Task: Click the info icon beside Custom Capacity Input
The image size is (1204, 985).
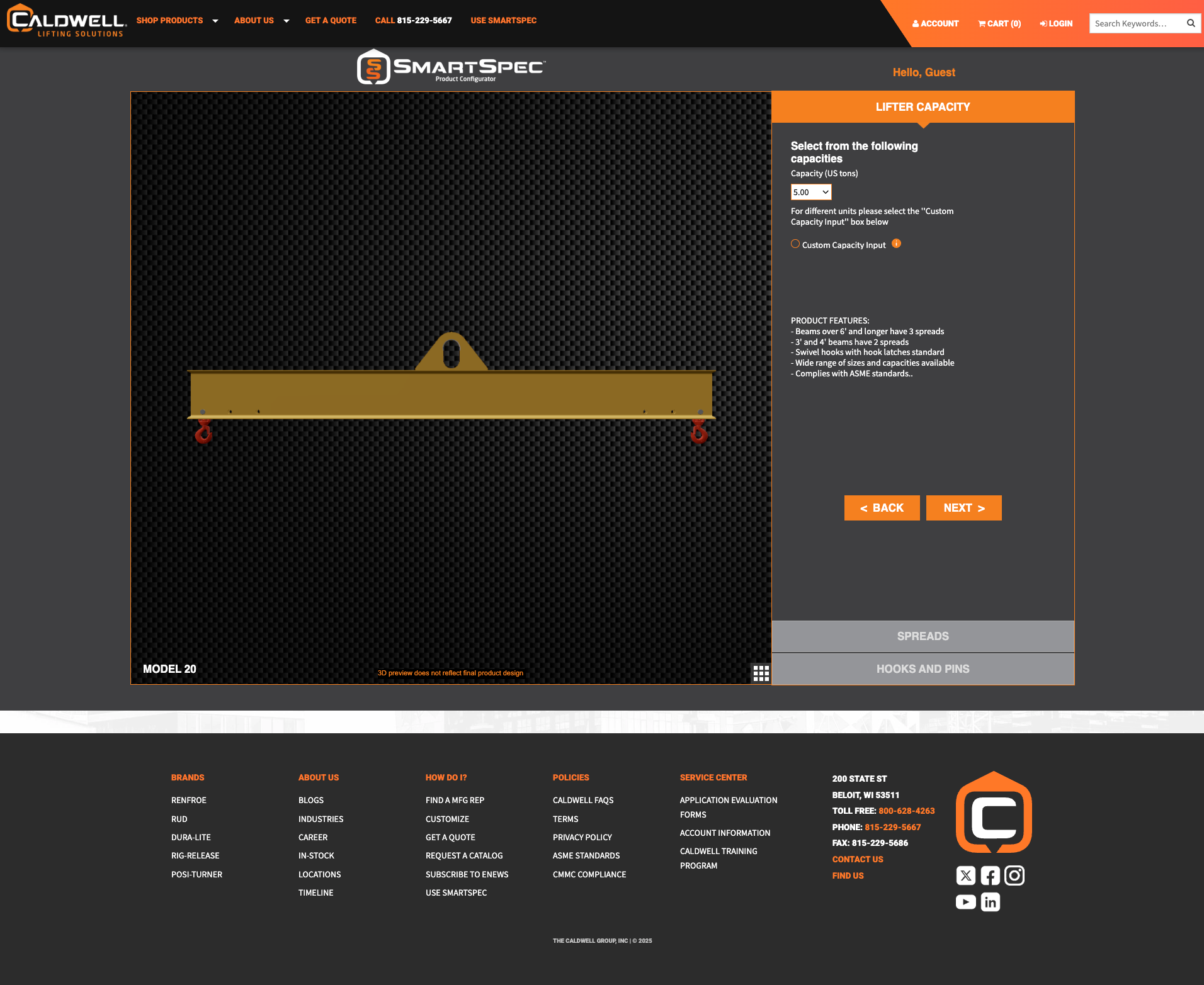Action: tap(896, 244)
